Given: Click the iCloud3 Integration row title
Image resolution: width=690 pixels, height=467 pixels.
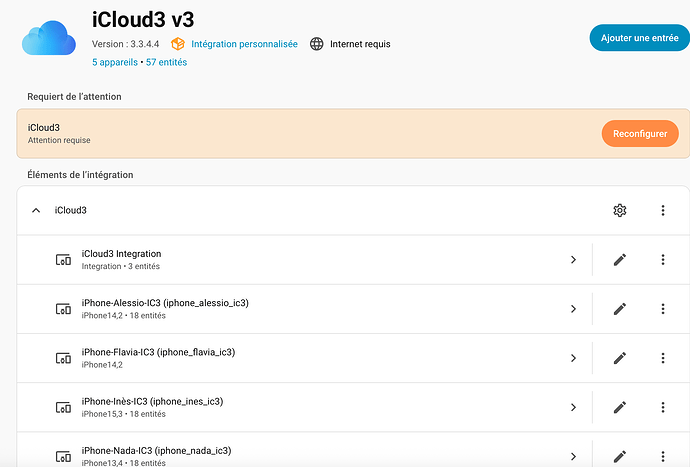Looking at the screenshot, I should point(121,254).
